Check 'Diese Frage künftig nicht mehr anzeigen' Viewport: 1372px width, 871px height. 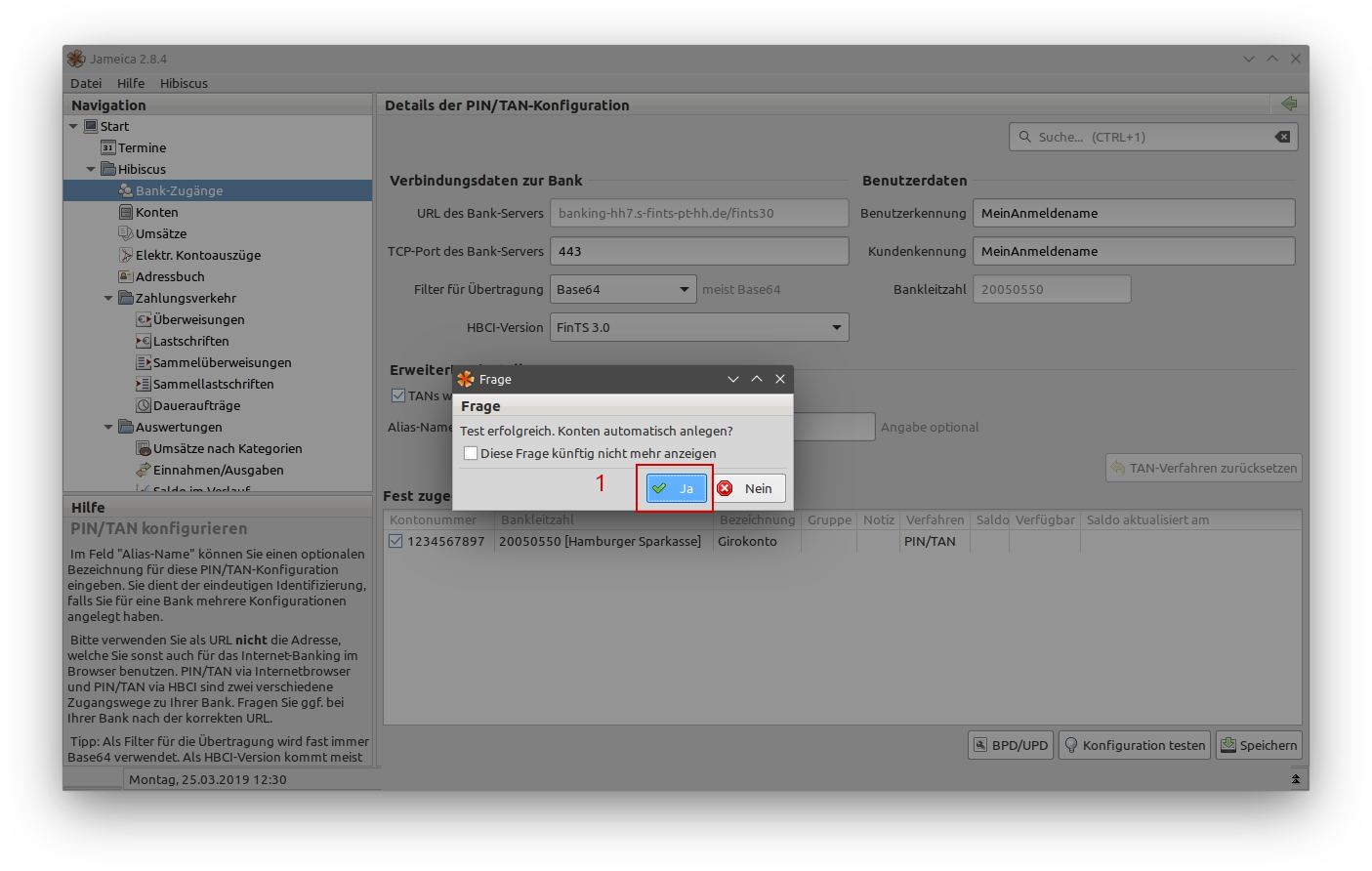click(x=471, y=453)
